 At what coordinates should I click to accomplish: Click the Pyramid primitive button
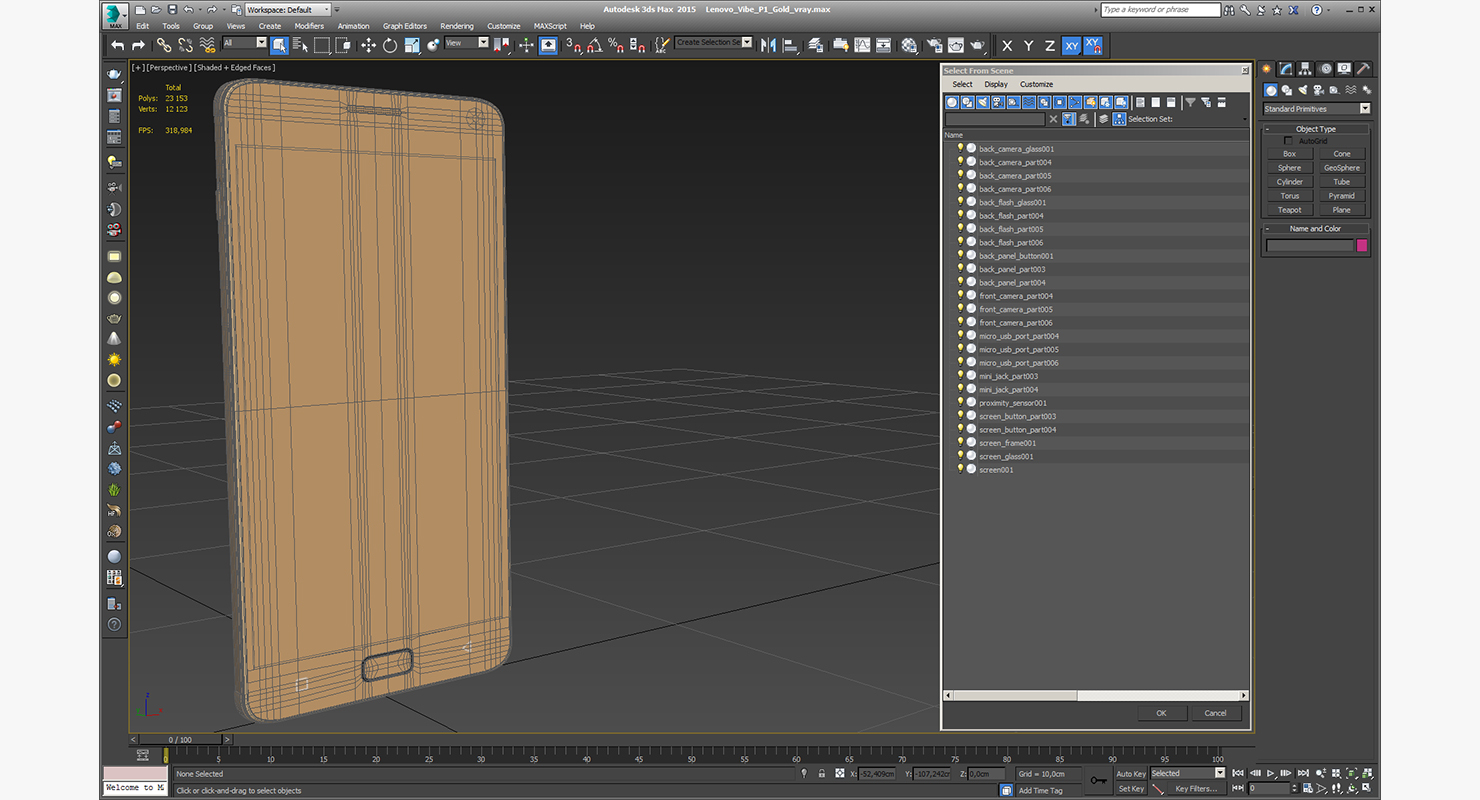click(x=1342, y=196)
